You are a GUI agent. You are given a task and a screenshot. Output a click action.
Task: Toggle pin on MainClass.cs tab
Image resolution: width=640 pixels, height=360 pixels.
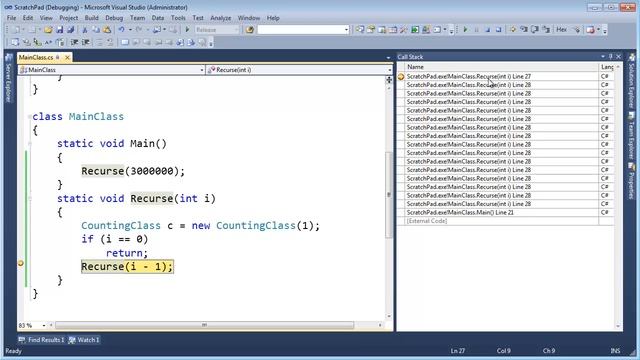[x=58, y=58]
